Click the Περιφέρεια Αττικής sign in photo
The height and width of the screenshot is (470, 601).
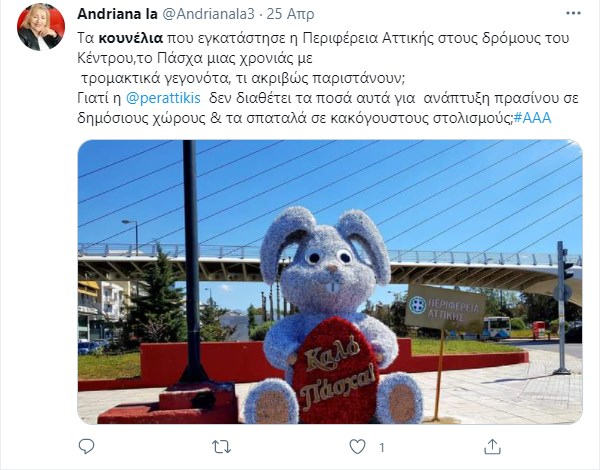445,309
